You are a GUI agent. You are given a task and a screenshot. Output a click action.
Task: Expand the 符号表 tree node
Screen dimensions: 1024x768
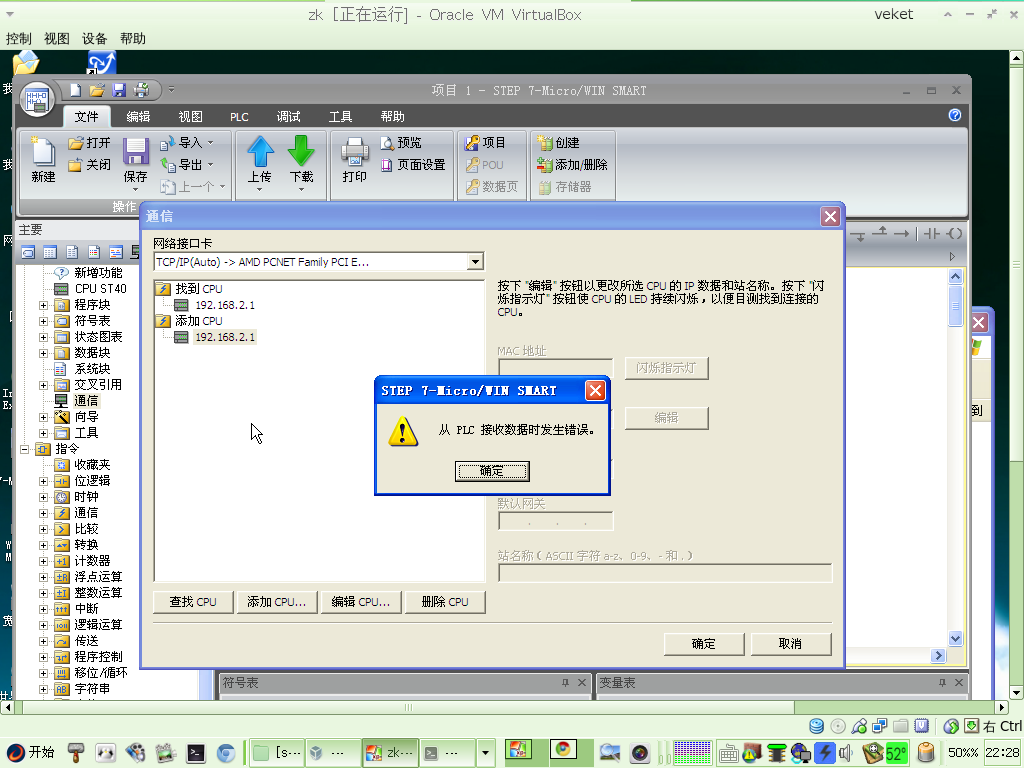43,321
